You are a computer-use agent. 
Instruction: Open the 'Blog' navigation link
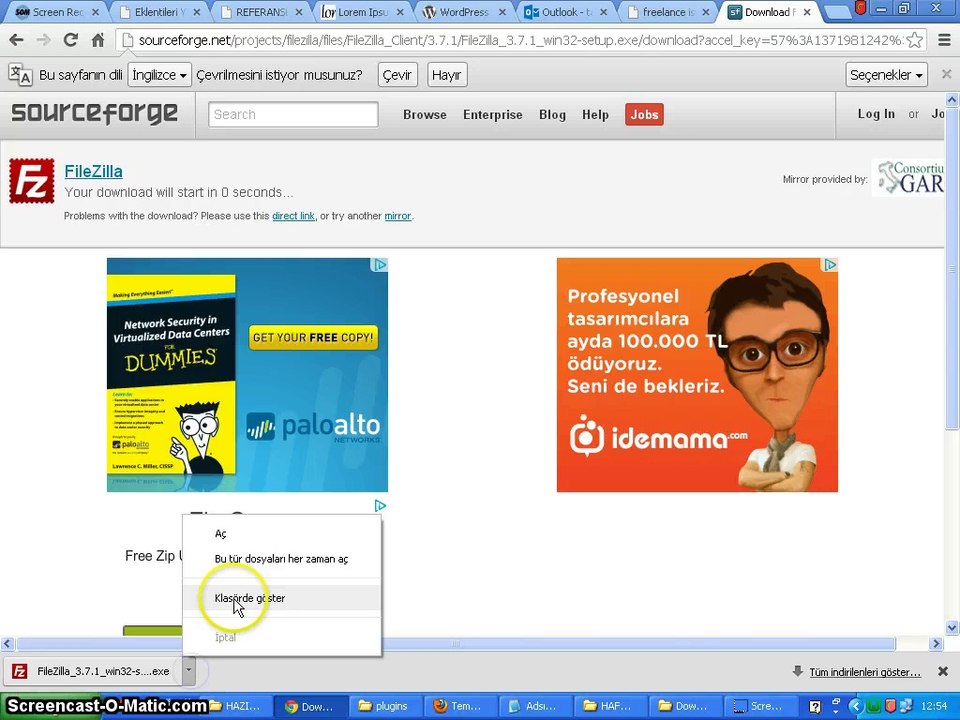coord(552,114)
